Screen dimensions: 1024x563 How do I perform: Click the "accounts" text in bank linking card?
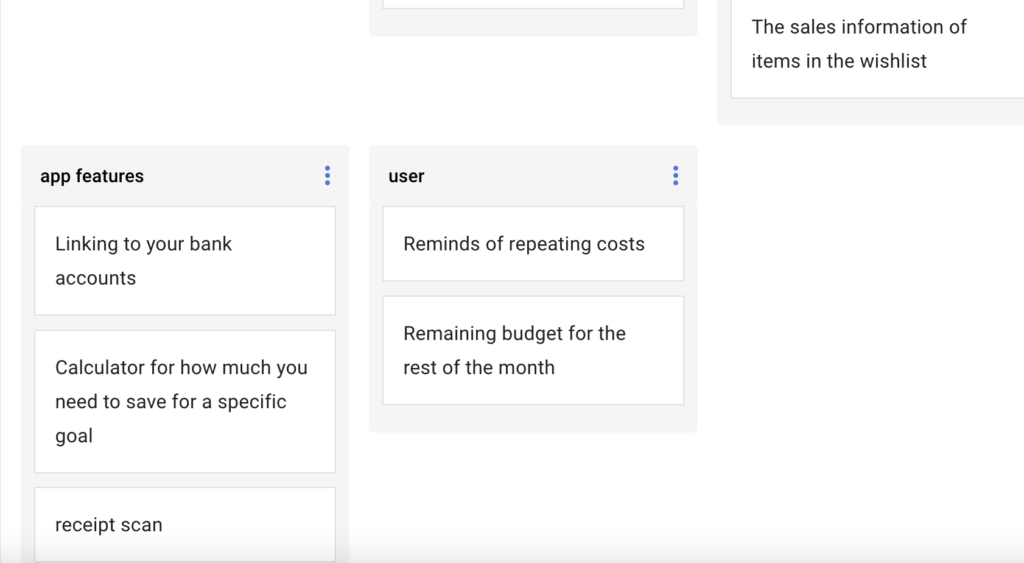point(95,278)
